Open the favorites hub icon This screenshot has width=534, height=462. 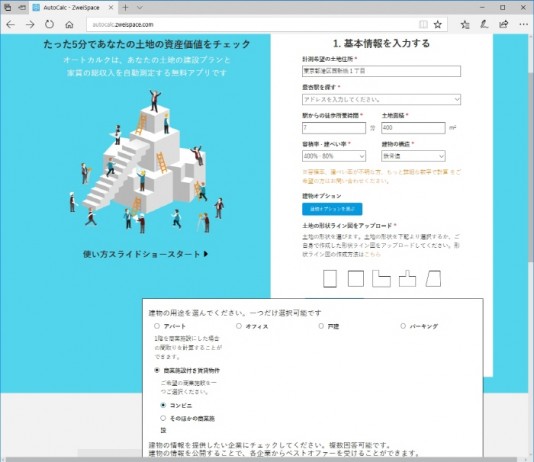(x=465, y=25)
